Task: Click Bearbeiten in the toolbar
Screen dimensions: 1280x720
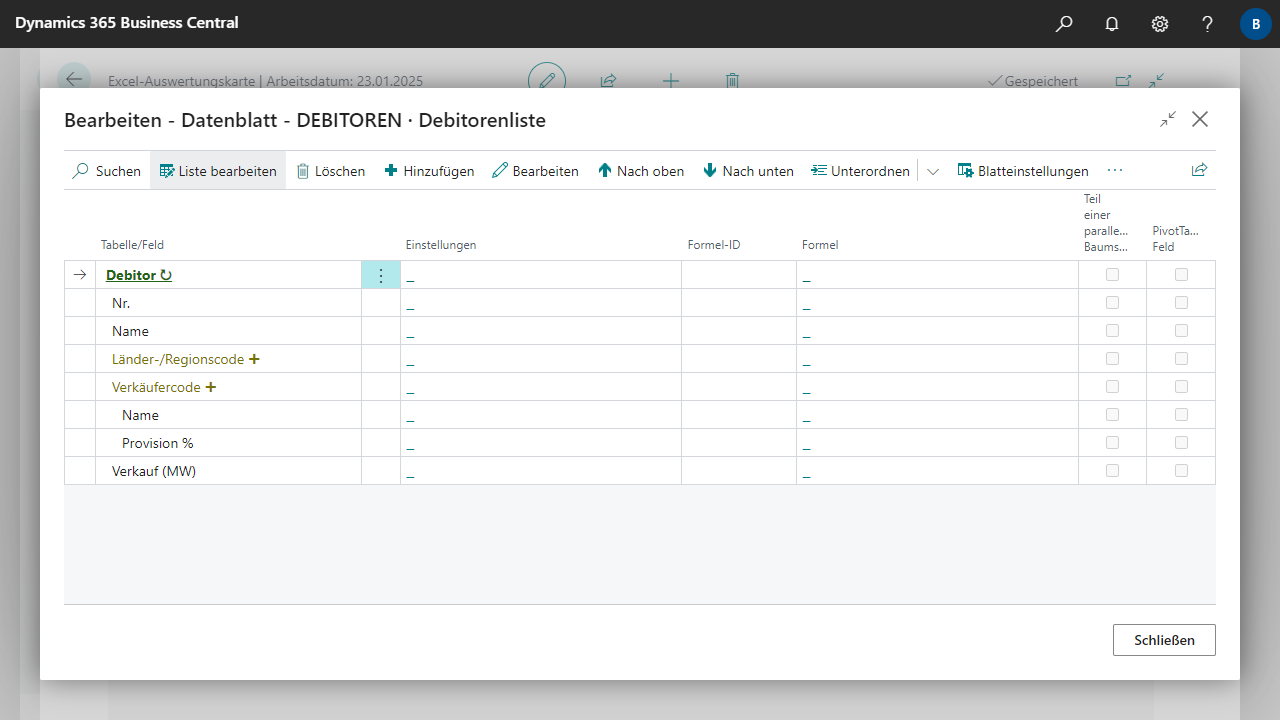Action: [536, 171]
